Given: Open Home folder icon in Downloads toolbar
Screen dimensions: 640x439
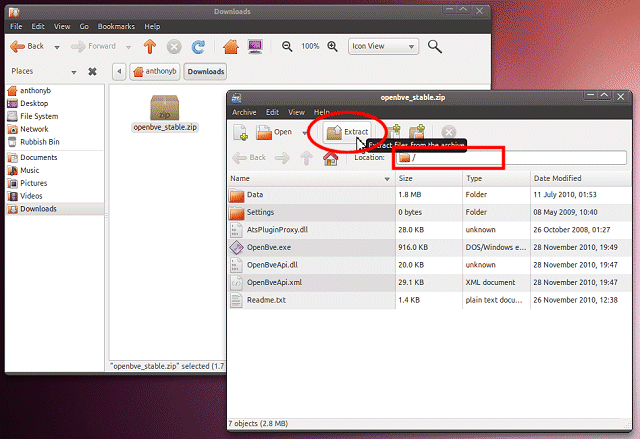Looking at the screenshot, I should 231,47.
